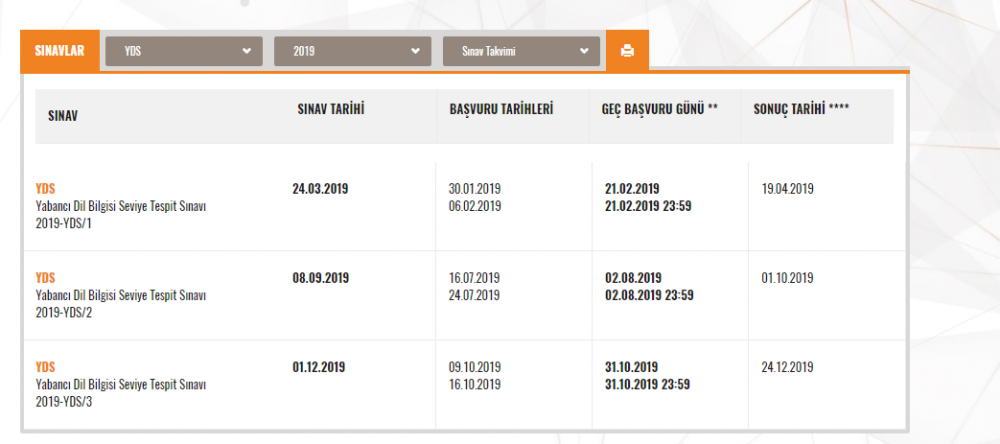This screenshot has width=1000, height=444.
Task: Click late application time 31.10.2019 23:59
Action: point(647,385)
